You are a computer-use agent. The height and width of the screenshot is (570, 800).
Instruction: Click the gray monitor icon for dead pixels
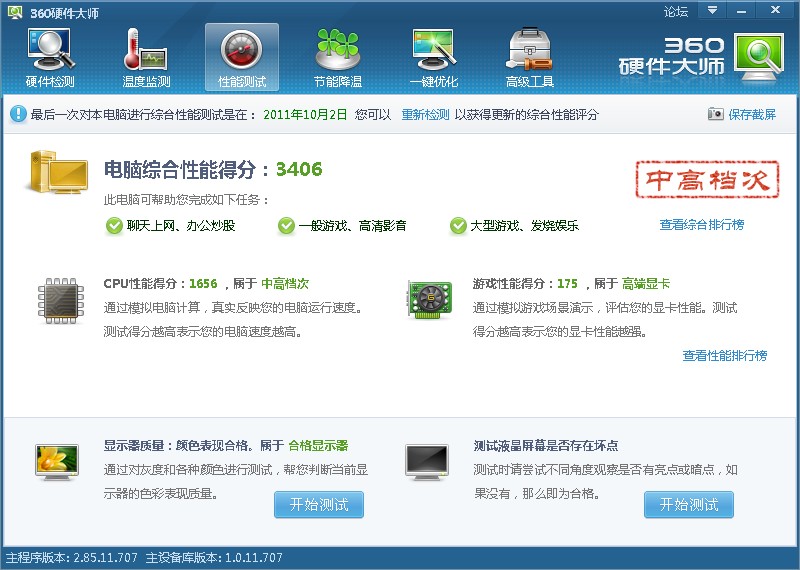click(x=427, y=462)
